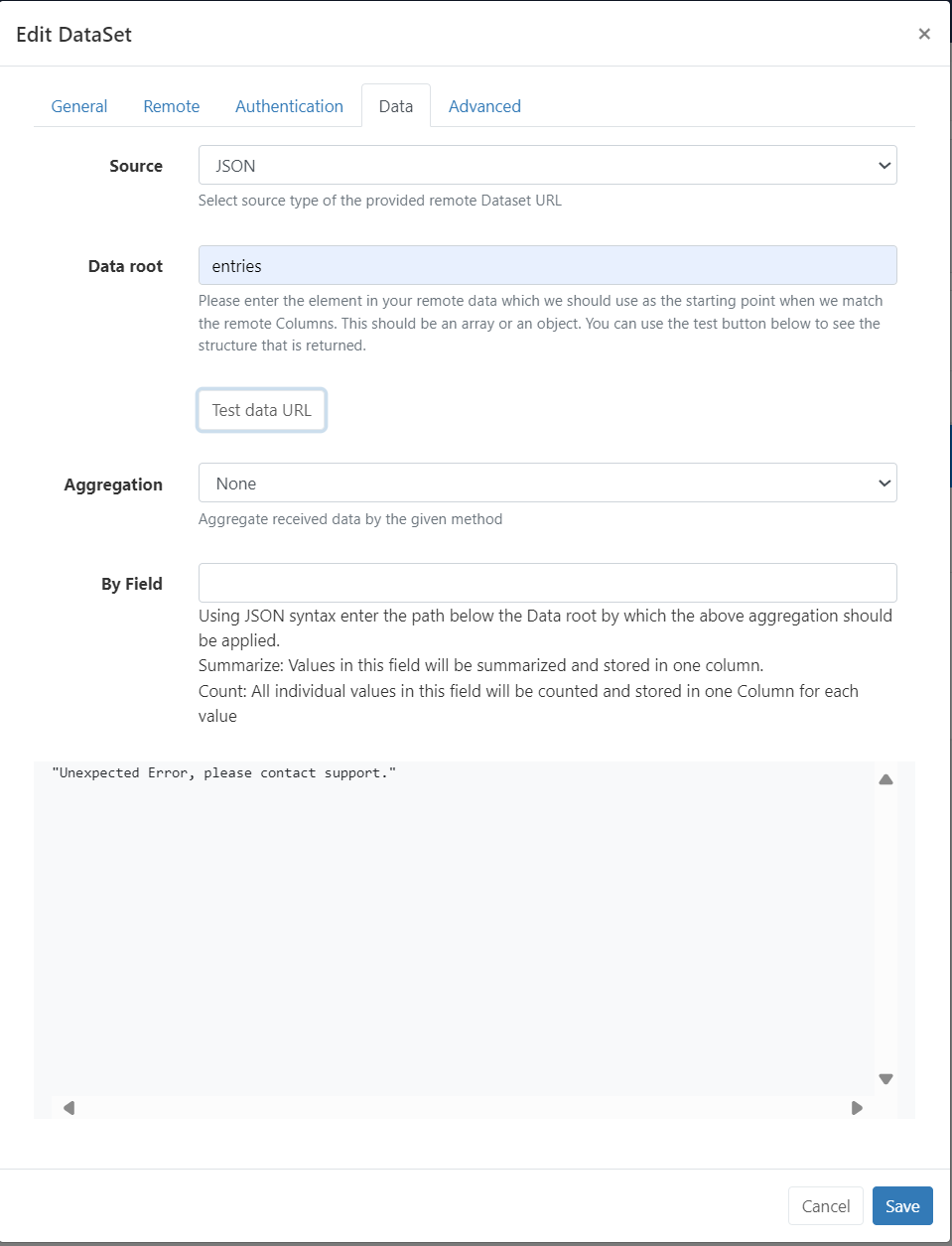This screenshot has height=1246, width=952.
Task: Go to the Authentication tab
Action: 289,106
